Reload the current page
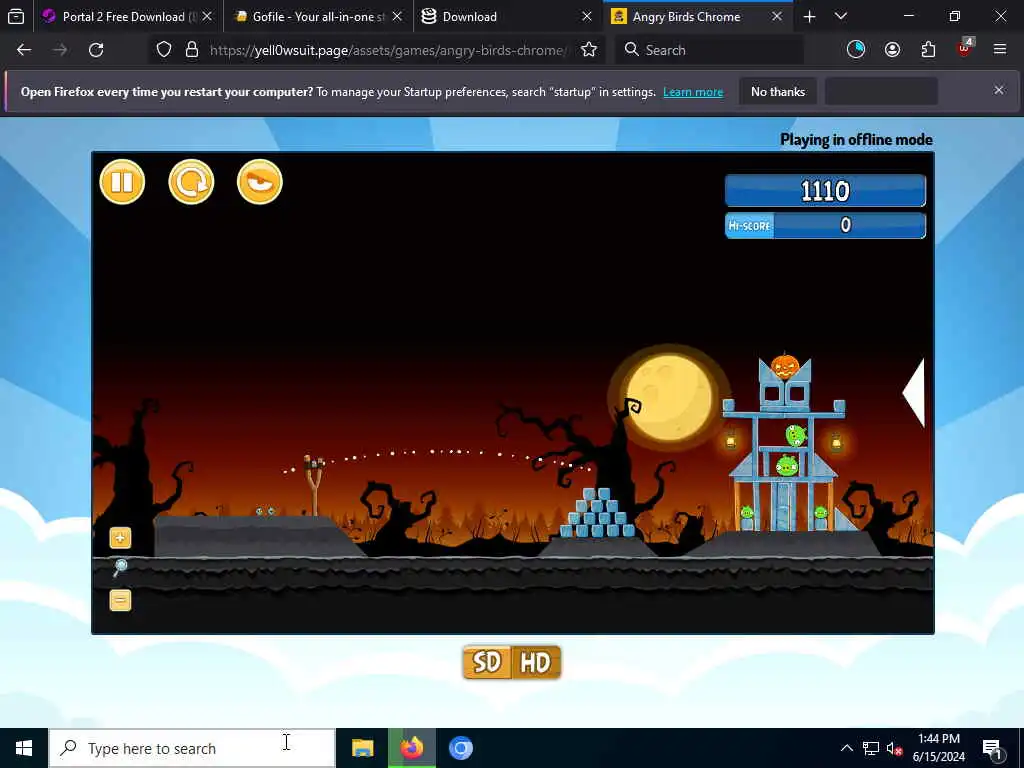1024x768 pixels. tap(96, 50)
